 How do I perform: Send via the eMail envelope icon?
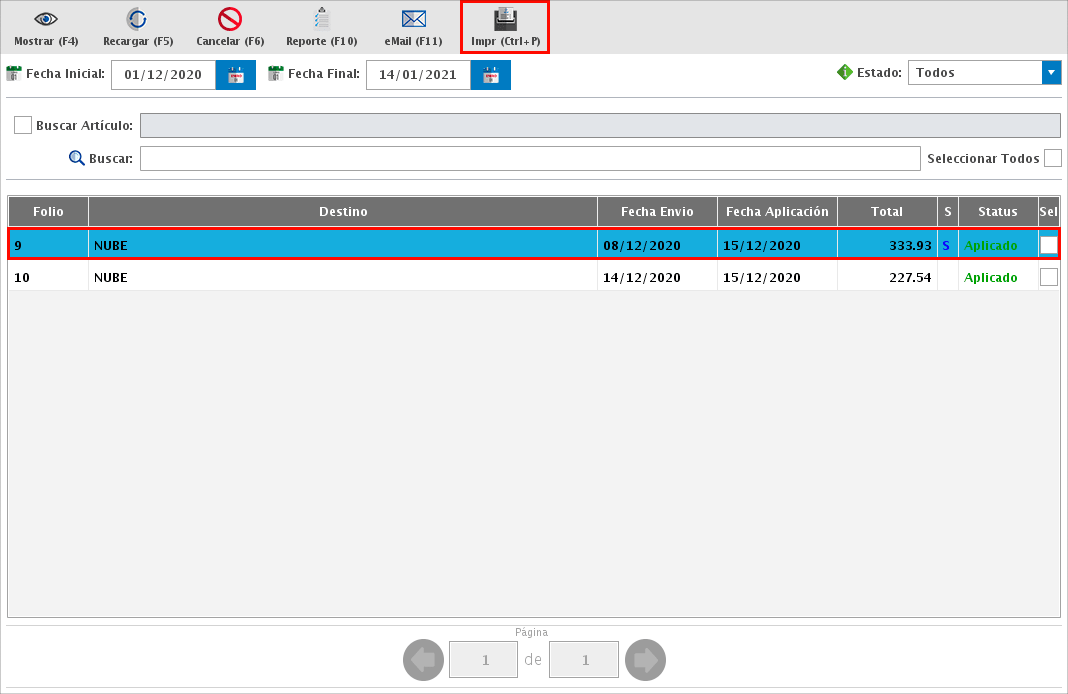pyautogui.click(x=413, y=19)
